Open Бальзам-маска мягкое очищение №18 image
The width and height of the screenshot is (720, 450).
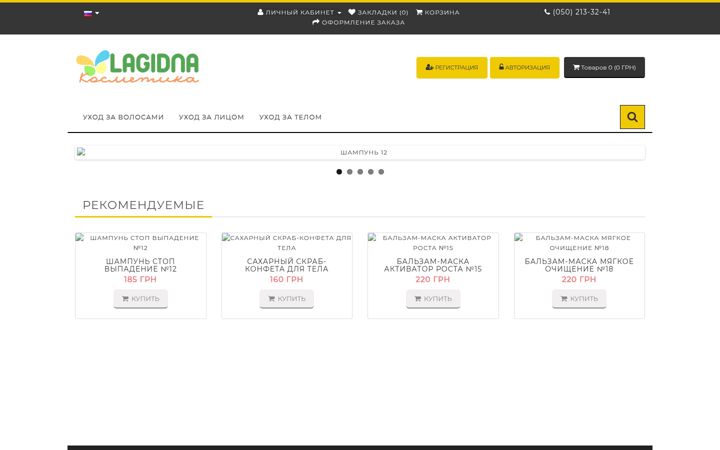(x=579, y=242)
